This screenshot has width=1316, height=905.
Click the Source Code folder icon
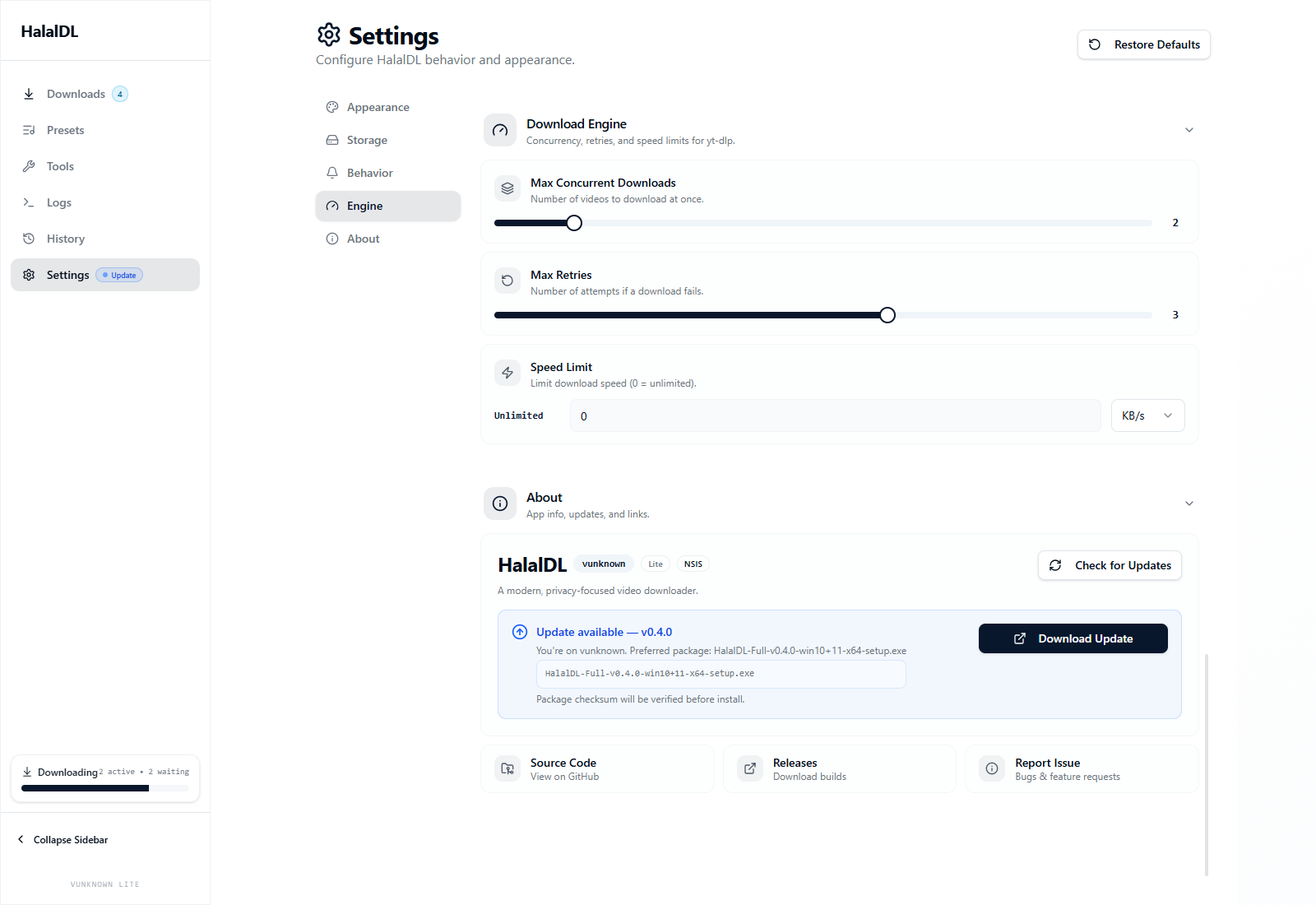coord(507,768)
